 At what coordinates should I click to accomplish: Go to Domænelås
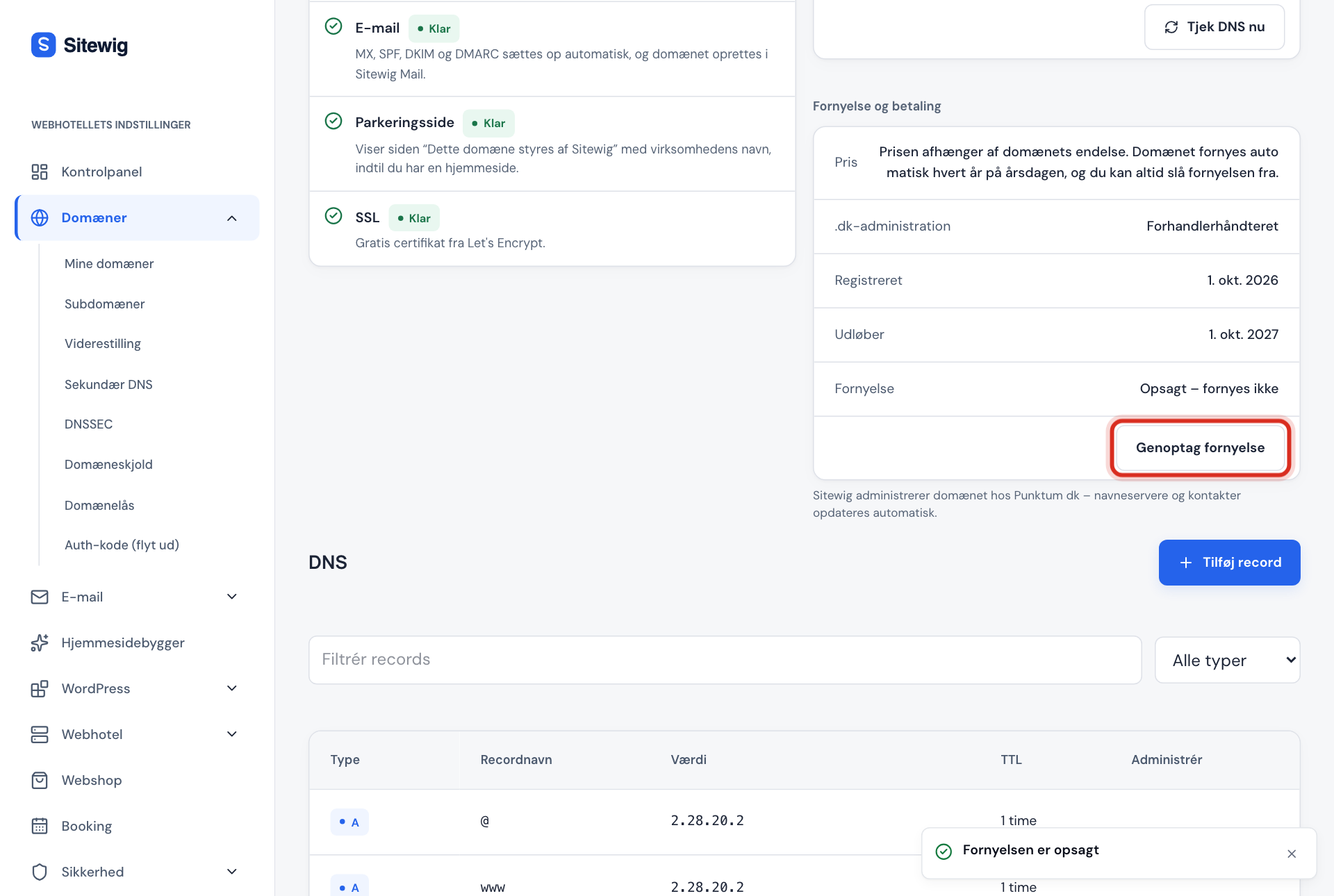(x=99, y=506)
